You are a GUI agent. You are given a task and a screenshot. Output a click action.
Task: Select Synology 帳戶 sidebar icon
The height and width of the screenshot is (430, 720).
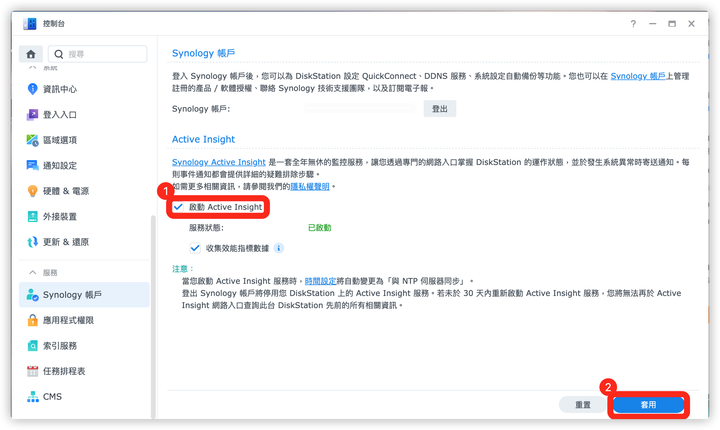tap(32, 295)
